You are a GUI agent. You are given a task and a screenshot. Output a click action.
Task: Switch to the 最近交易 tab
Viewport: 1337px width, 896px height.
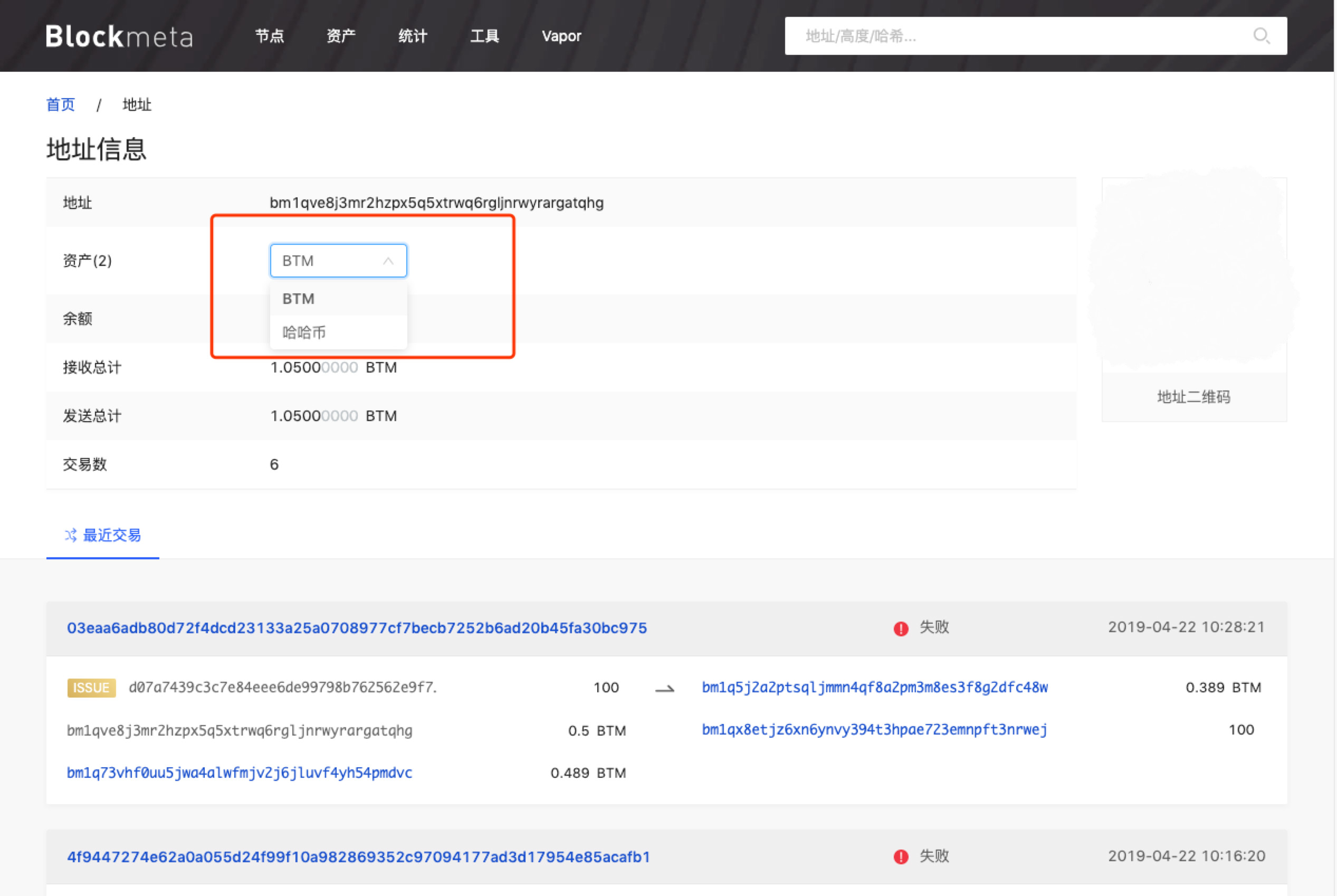coord(111,536)
